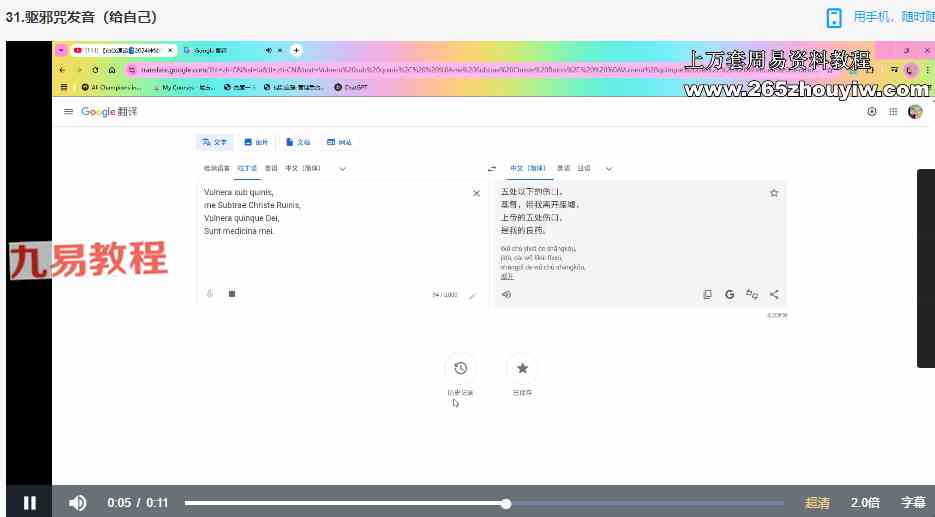Expand the source language list
This screenshot has height=517, width=935.
coord(343,169)
